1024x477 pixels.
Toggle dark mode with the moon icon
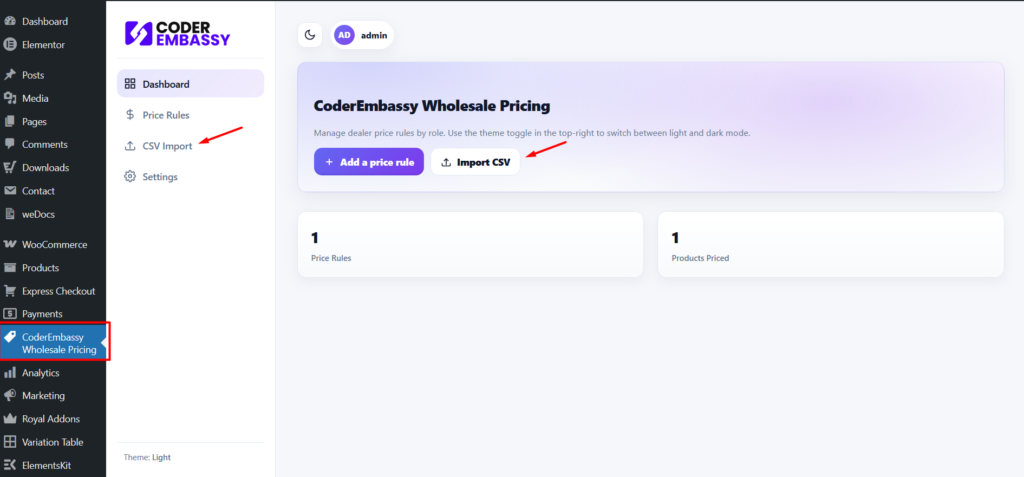click(x=310, y=35)
